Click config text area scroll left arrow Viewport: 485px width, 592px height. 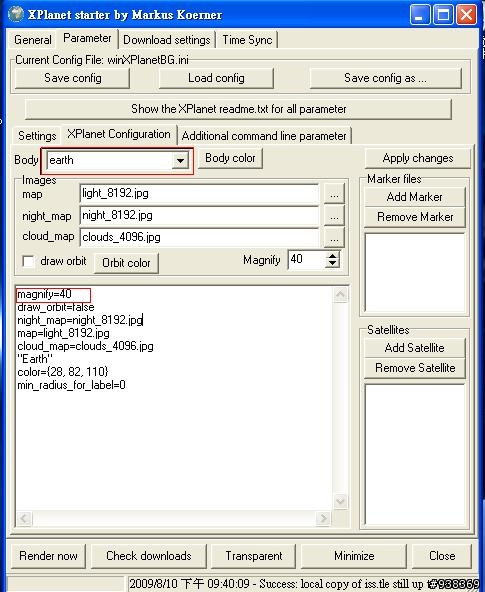(x=24, y=518)
